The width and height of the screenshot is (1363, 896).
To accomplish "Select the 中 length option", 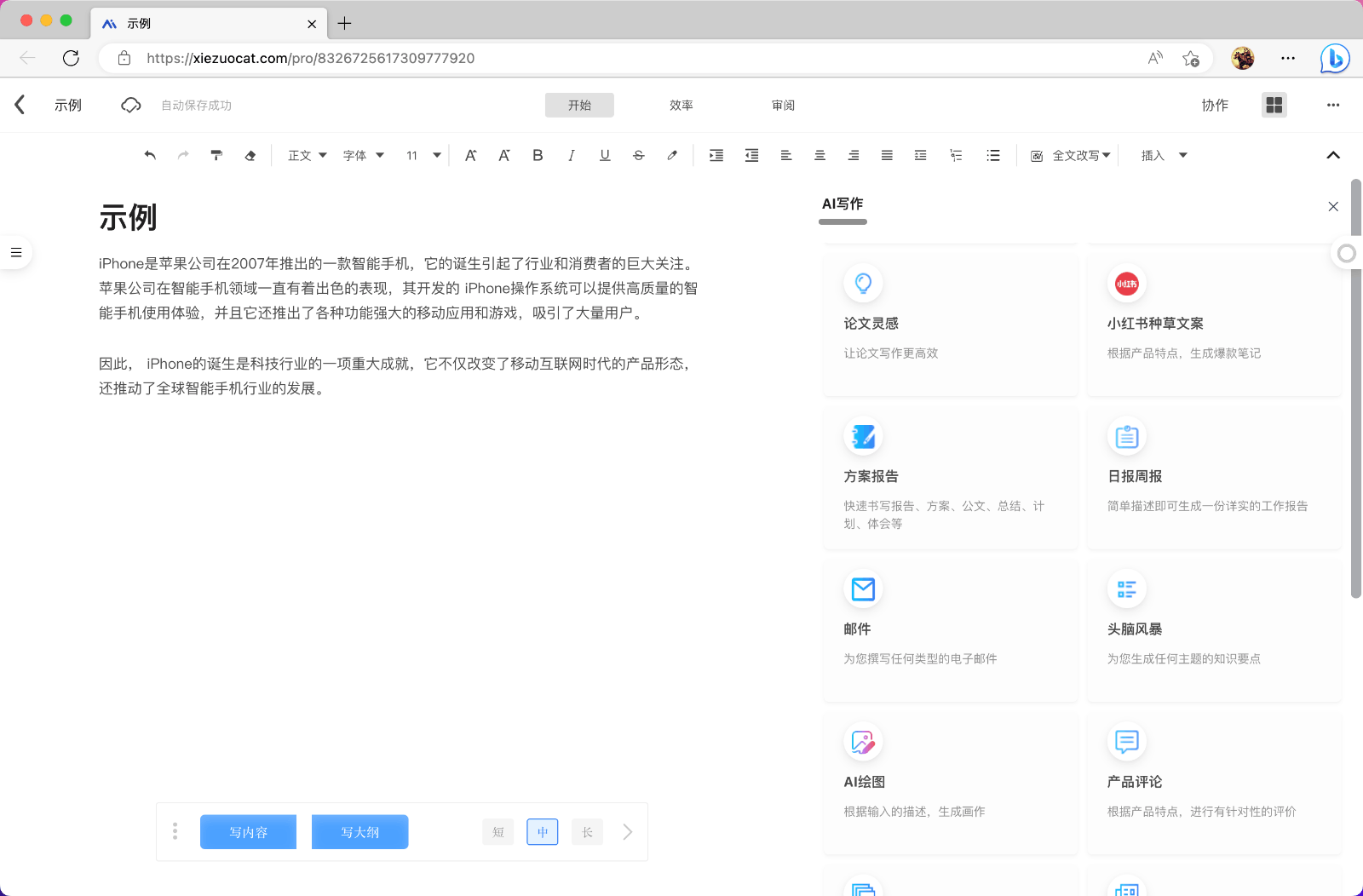I will pos(543,832).
